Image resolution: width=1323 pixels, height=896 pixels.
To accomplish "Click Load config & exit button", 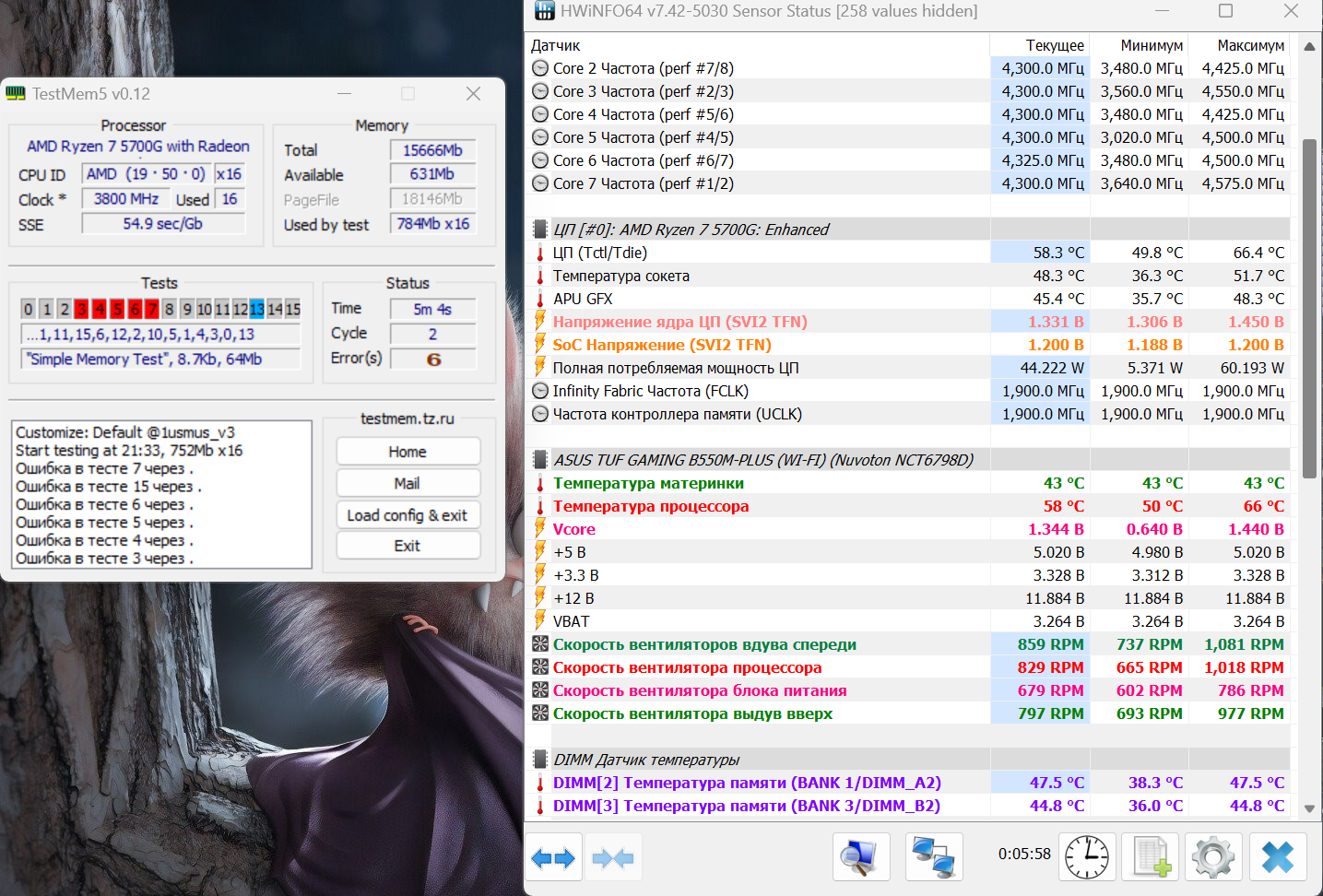I will pyautogui.click(x=408, y=515).
